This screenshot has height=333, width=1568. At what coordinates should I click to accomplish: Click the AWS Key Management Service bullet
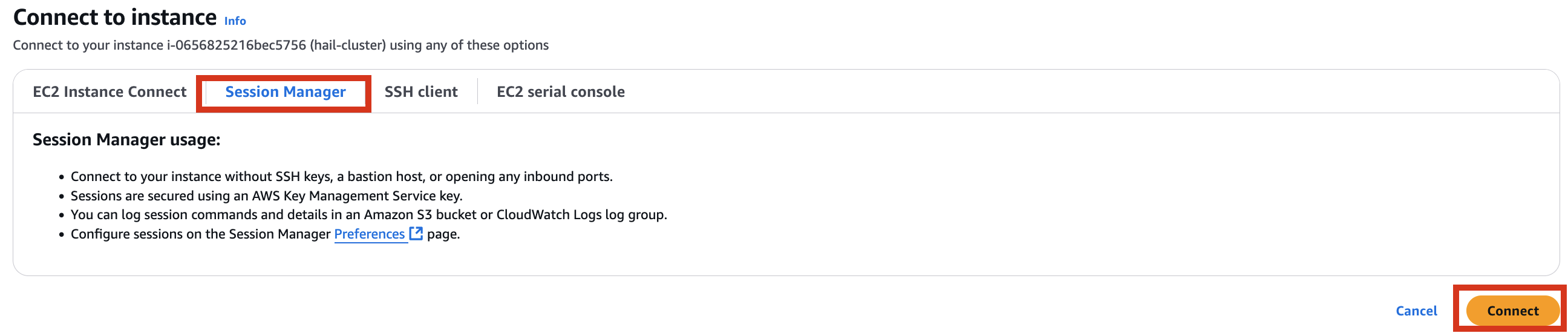click(x=267, y=196)
